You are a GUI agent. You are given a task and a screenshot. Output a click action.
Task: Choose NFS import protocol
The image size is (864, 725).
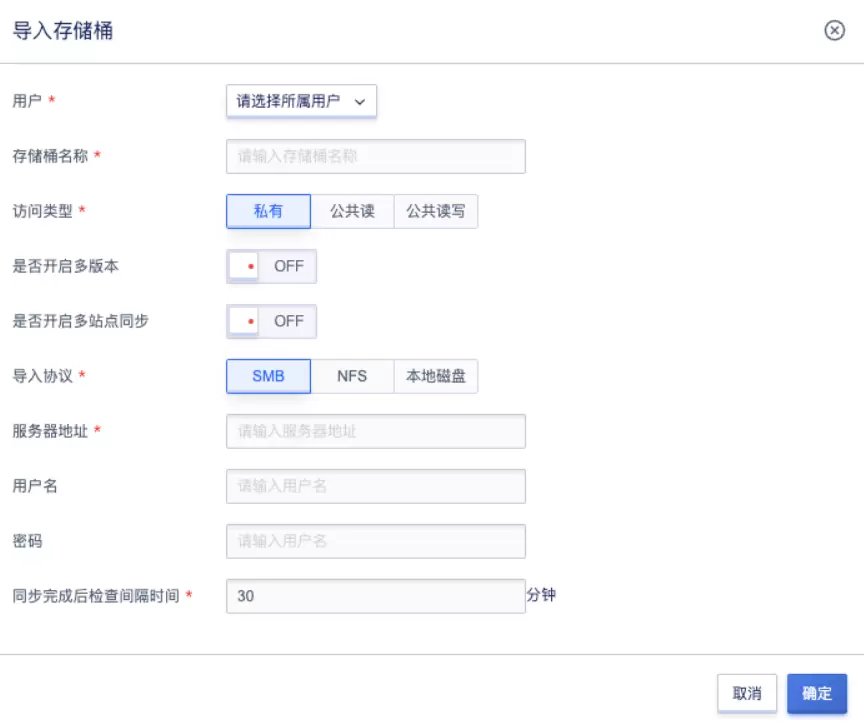click(352, 376)
